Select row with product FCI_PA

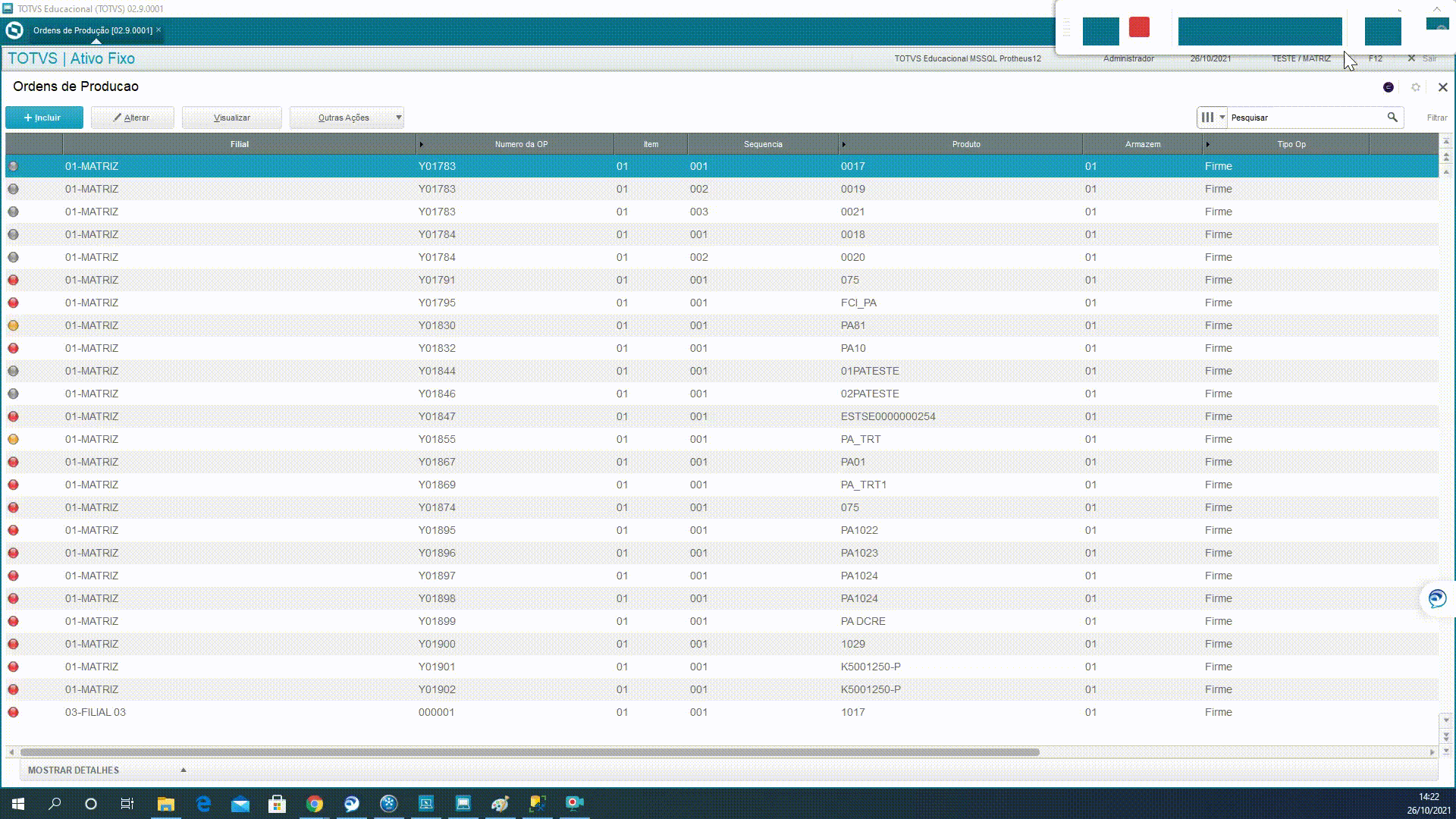[722, 303]
